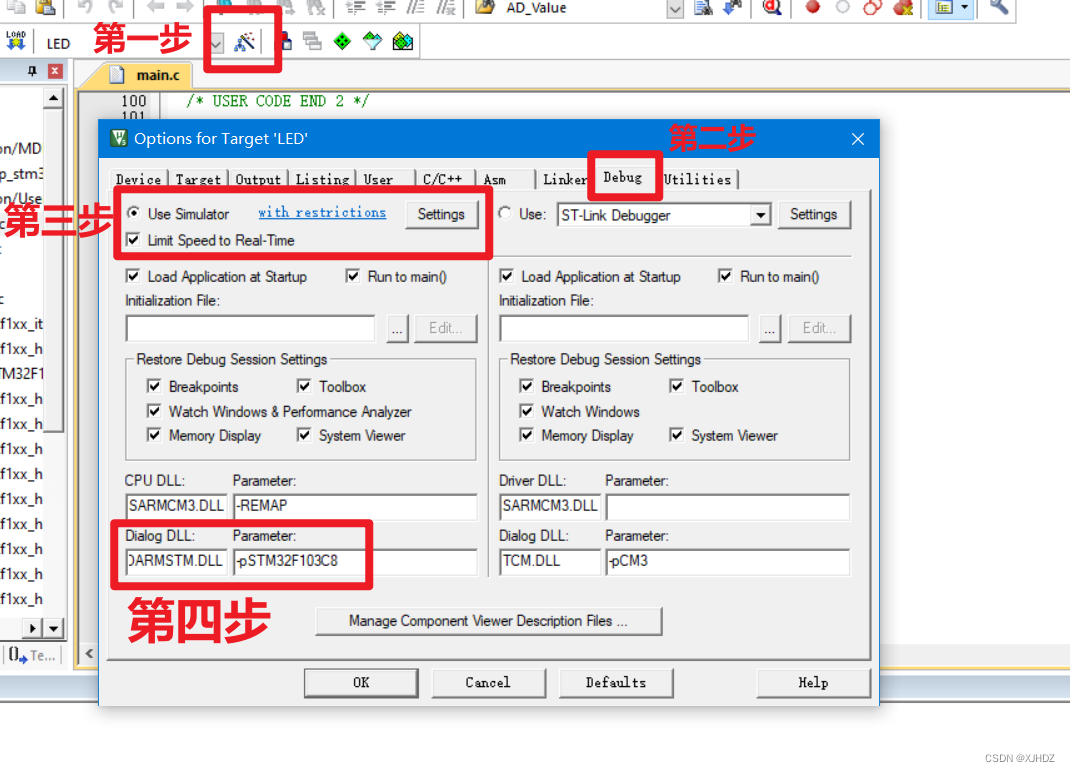Screen dimensions: 1070x772
Task: Open Select Software Packs icon
Action: 372,42
